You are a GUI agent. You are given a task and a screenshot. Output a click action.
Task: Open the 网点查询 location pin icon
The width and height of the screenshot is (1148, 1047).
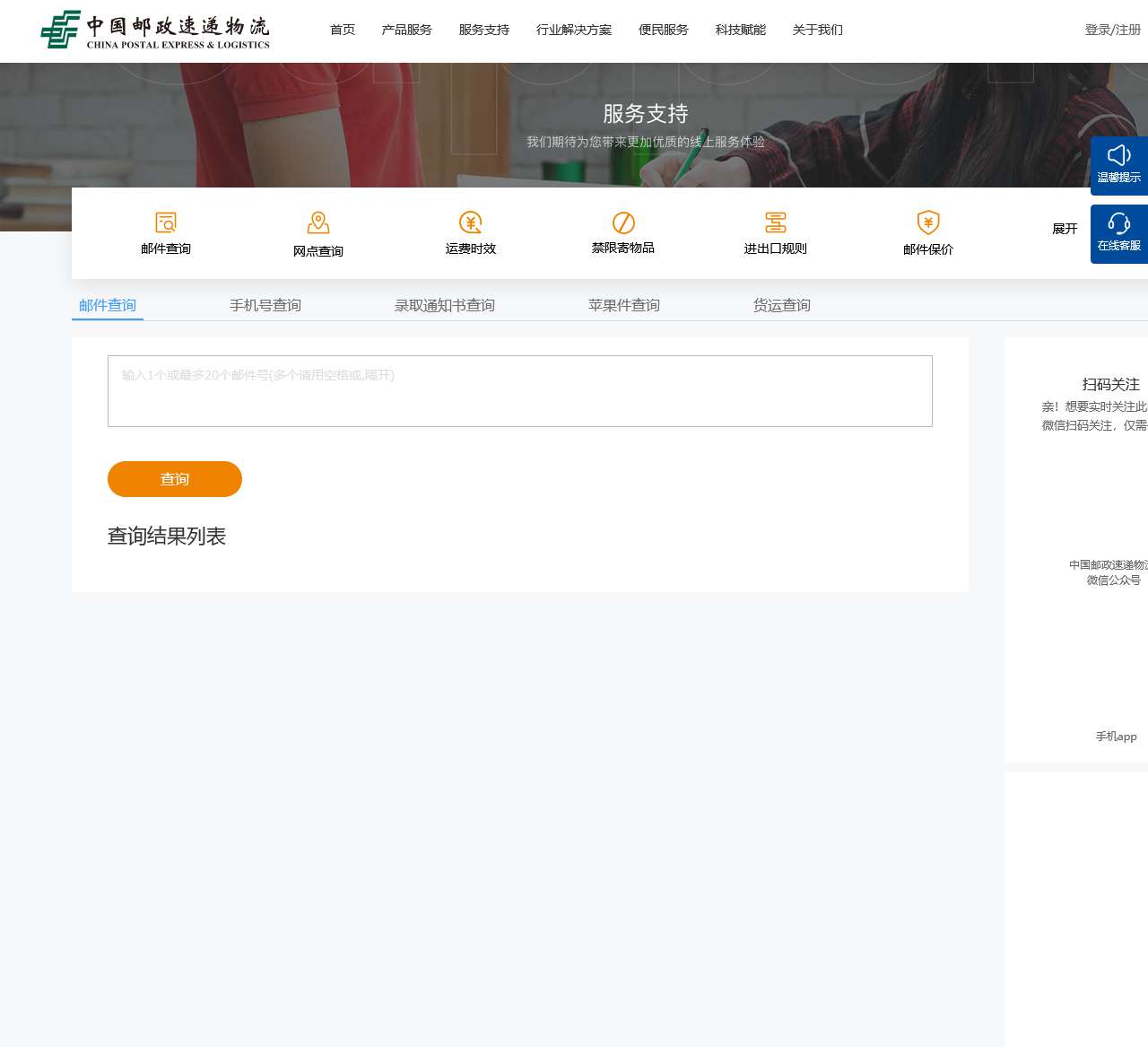(318, 222)
